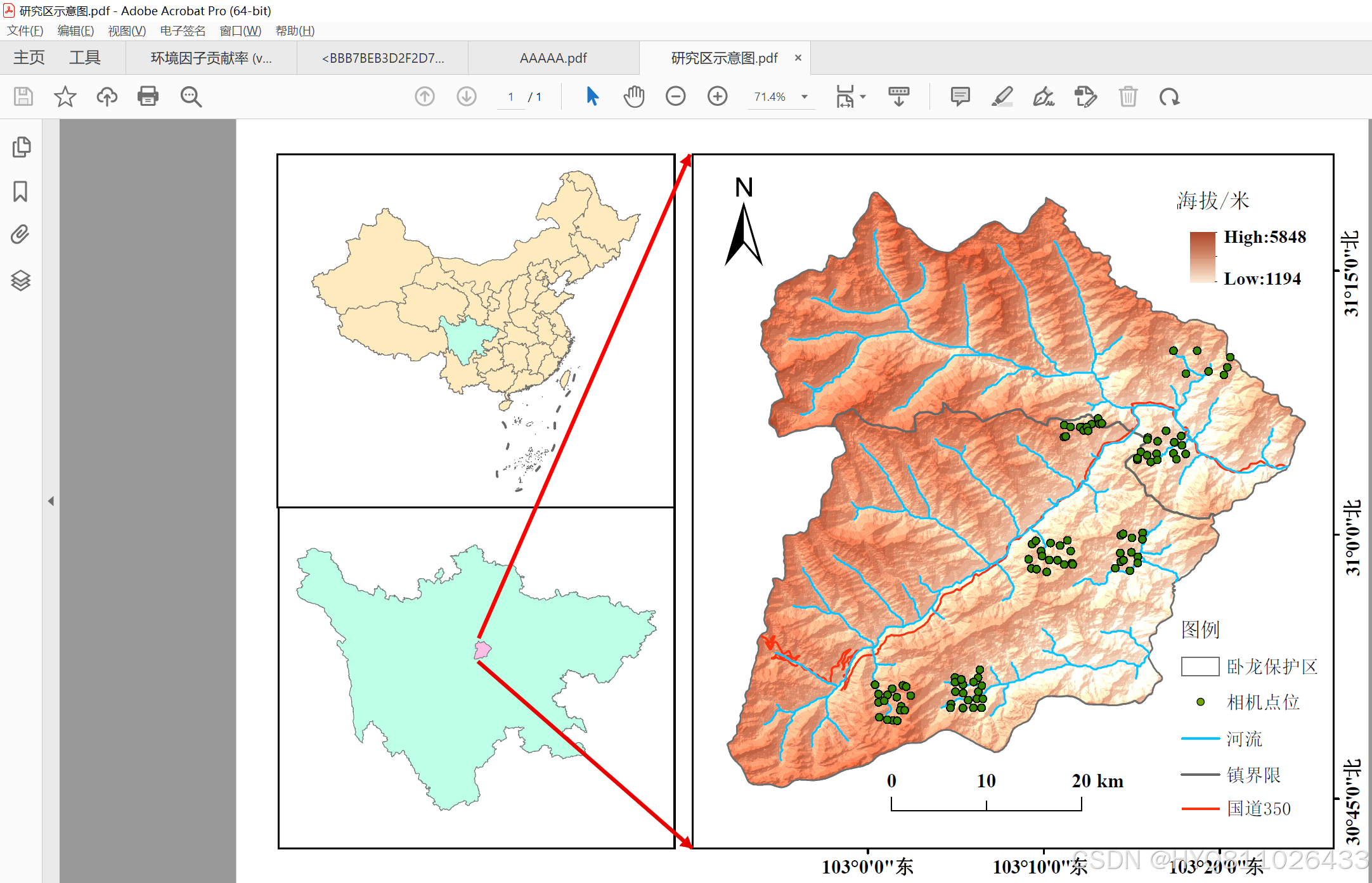Add a sticky note comment

point(960,96)
